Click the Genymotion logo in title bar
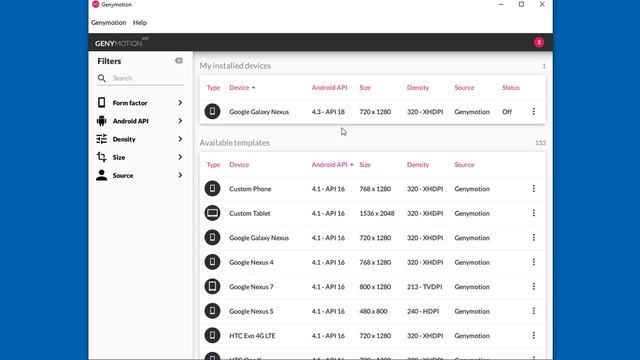This screenshot has width=640, height=360. point(96,4)
